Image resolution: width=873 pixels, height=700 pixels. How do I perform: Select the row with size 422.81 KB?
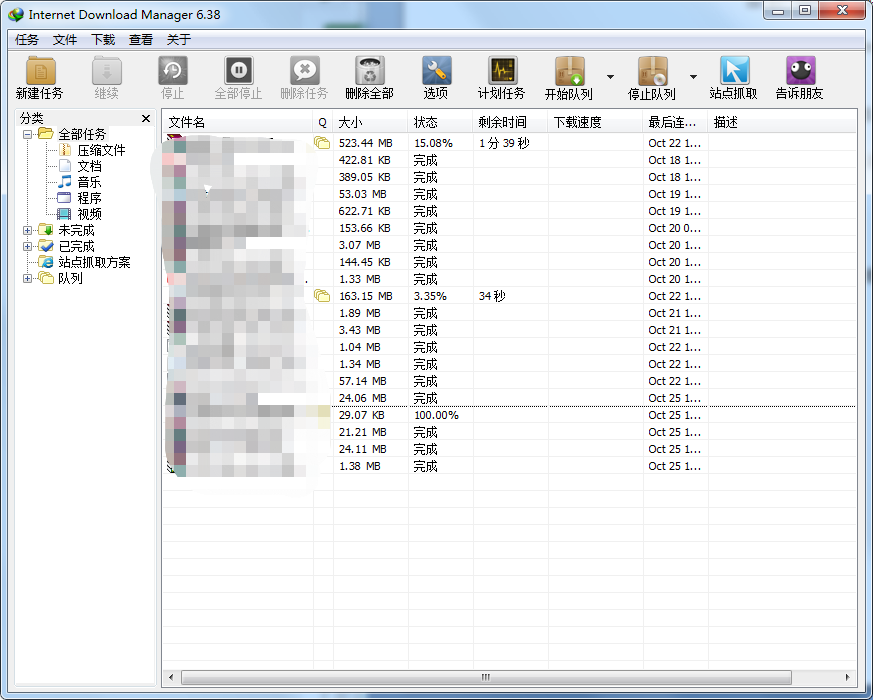509,160
